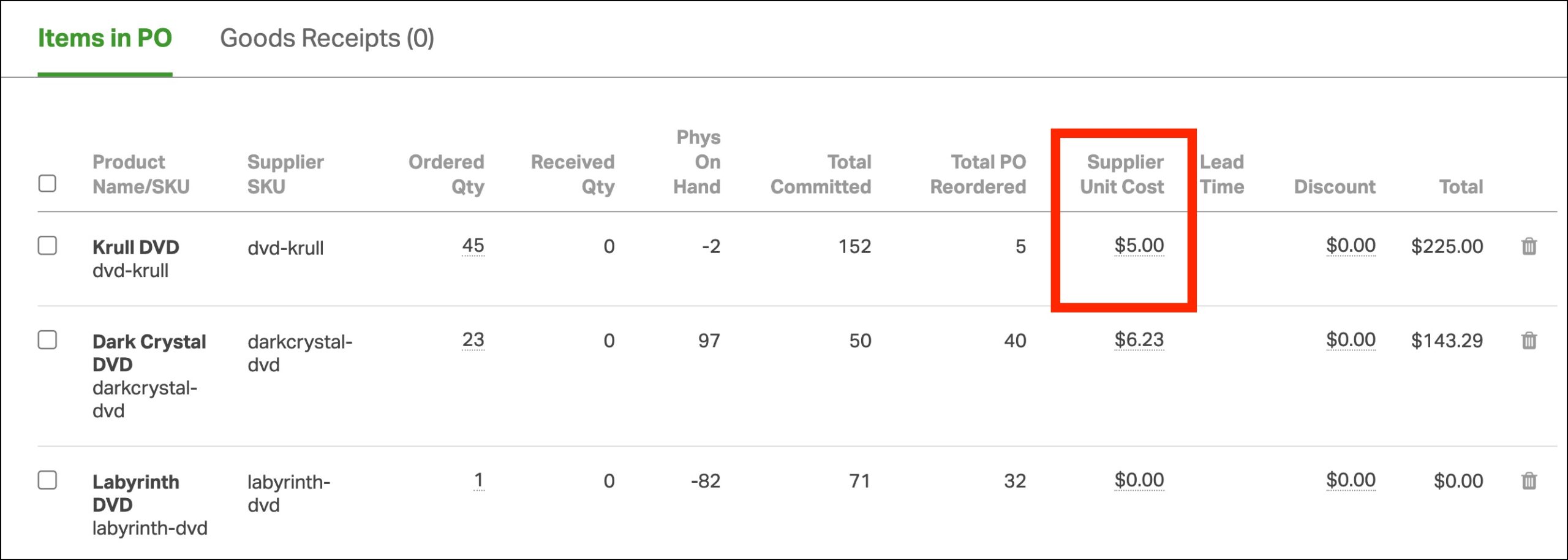Select the Labyrinth DVD row checkbox
This screenshot has width=1568, height=560.
[x=47, y=480]
